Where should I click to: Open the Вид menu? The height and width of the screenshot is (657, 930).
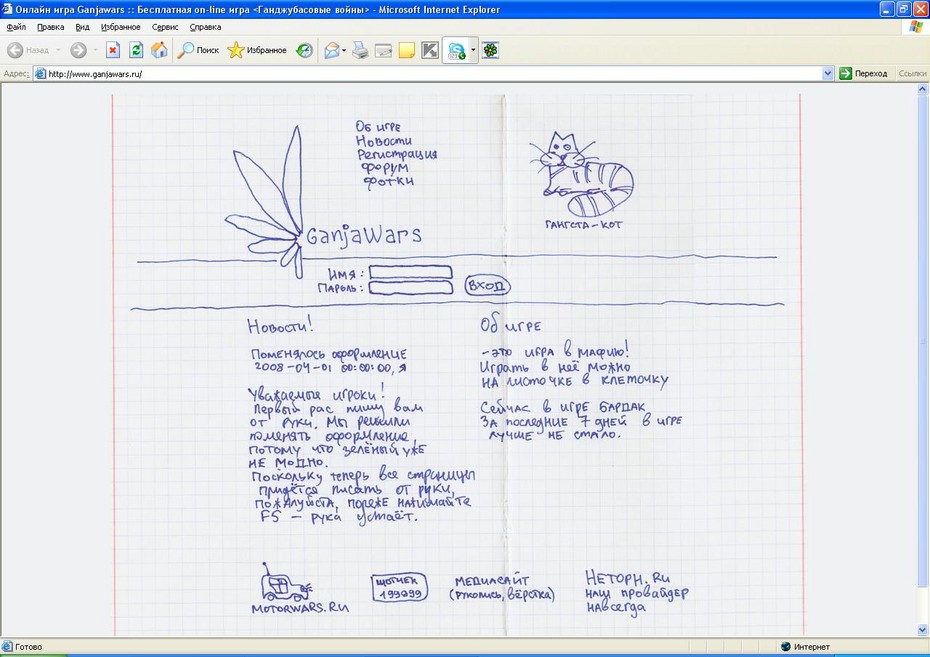tap(82, 27)
